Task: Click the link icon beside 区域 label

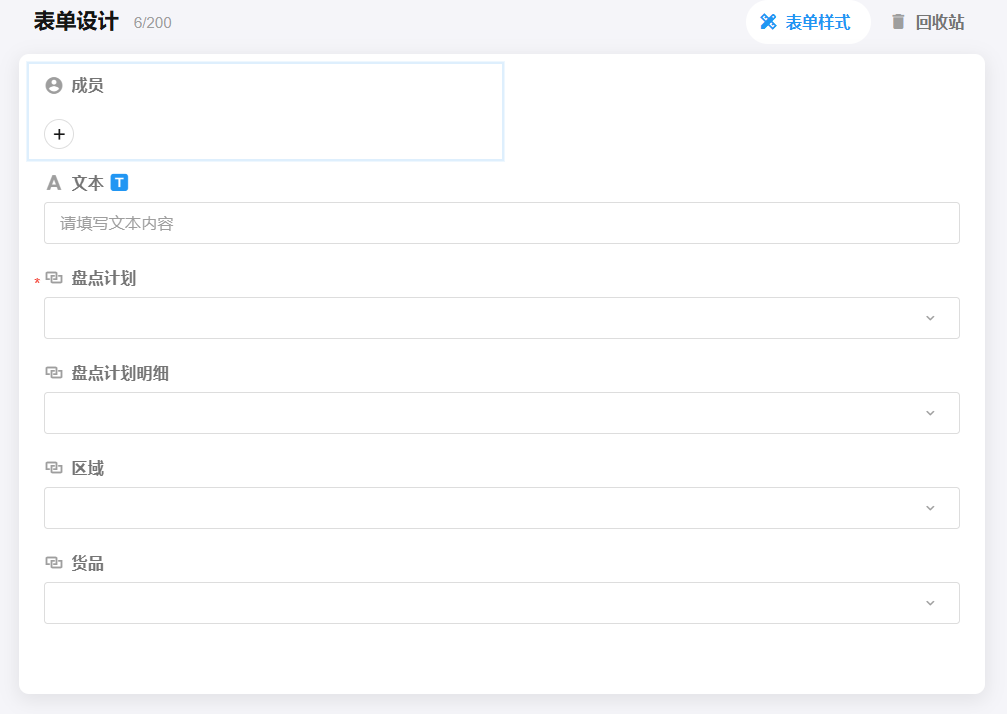Action: click(x=54, y=468)
